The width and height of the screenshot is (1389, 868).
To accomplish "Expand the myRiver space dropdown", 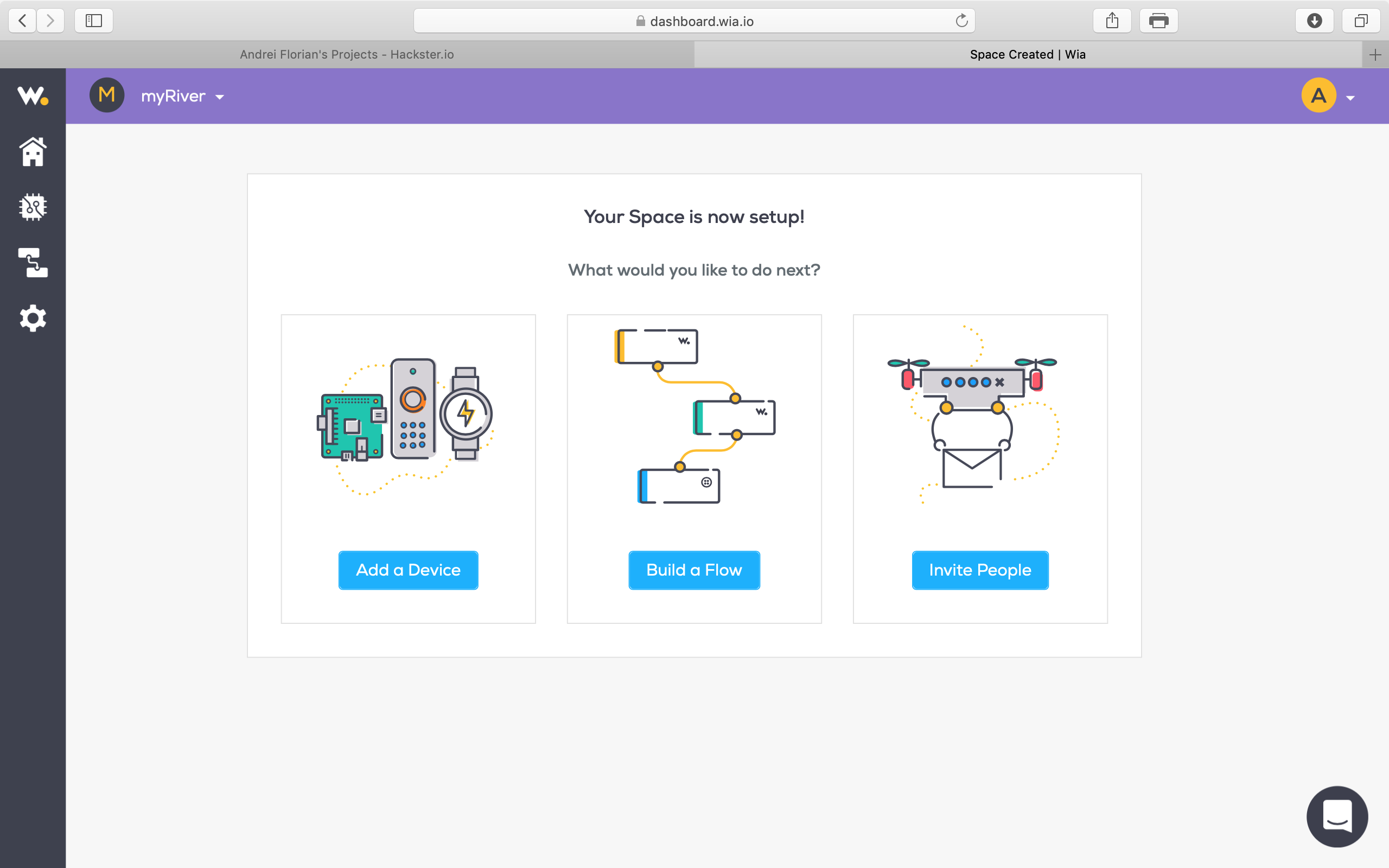I will [x=219, y=97].
